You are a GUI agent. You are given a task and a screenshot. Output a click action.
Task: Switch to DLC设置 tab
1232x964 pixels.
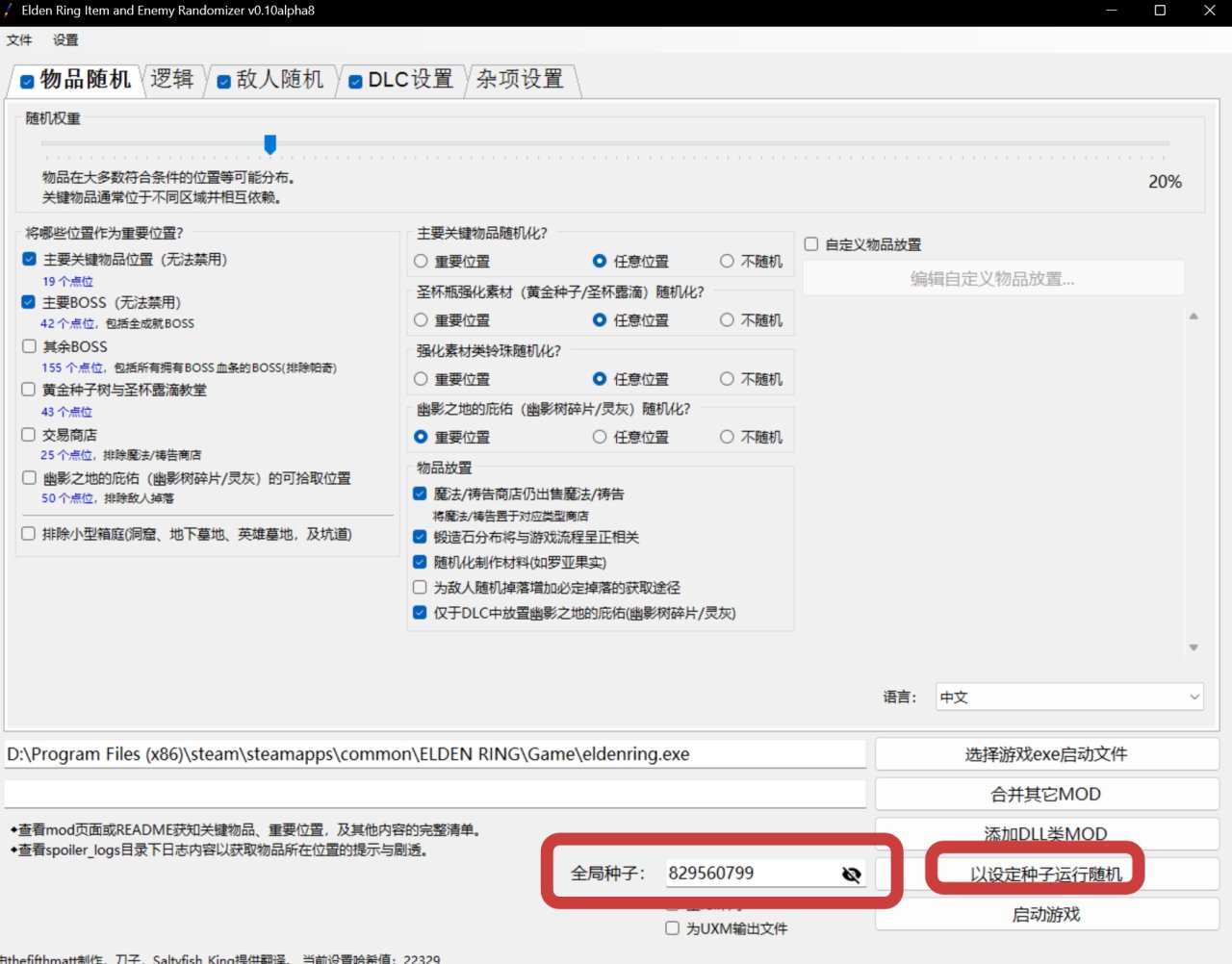[x=401, y=80]
